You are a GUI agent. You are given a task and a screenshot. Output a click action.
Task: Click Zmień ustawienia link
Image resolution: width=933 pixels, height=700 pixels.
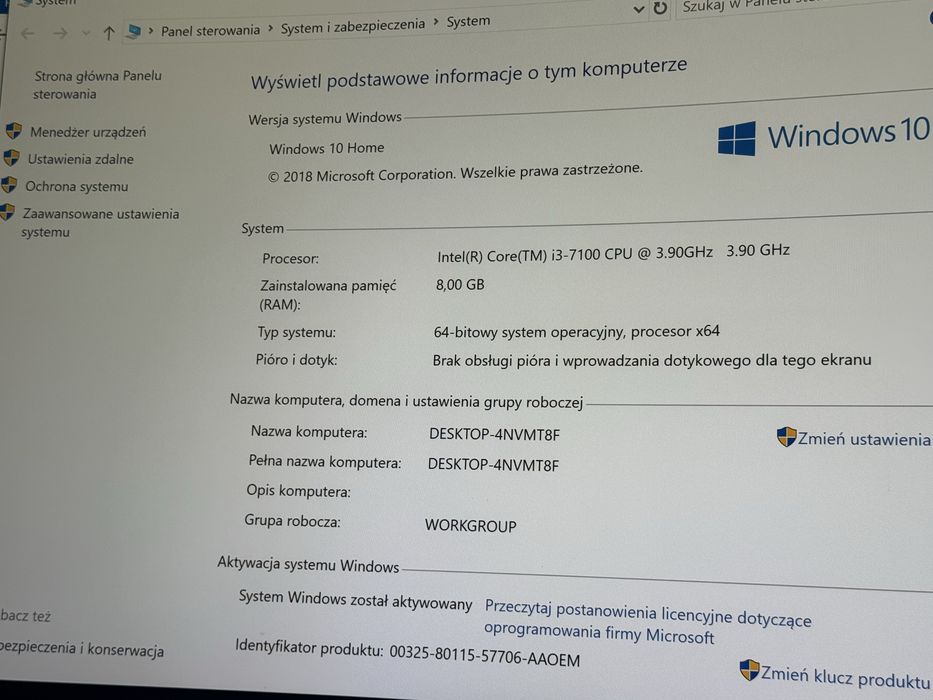tap(863, 439)
